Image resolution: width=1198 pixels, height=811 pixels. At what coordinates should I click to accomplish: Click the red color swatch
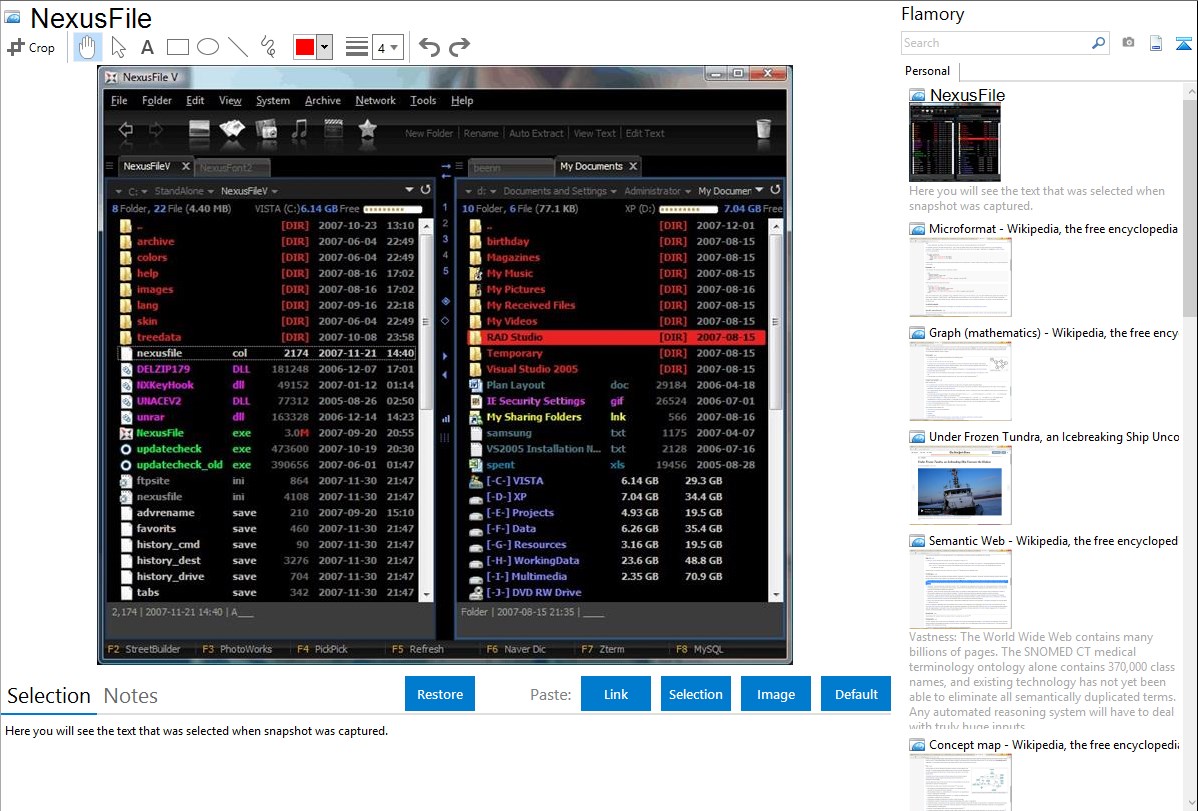point(305,47)
